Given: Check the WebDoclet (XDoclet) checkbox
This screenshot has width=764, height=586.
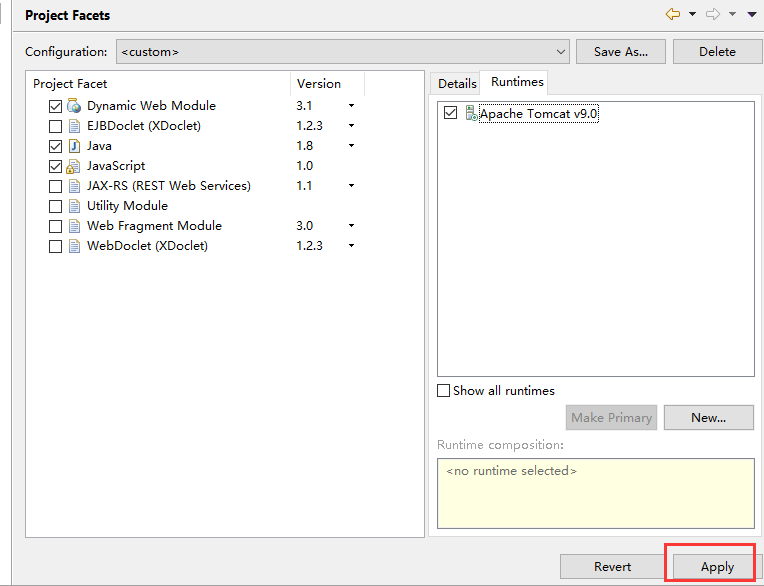Looking at the screenshot, I should pyautogui.click(x=56, y=246).
